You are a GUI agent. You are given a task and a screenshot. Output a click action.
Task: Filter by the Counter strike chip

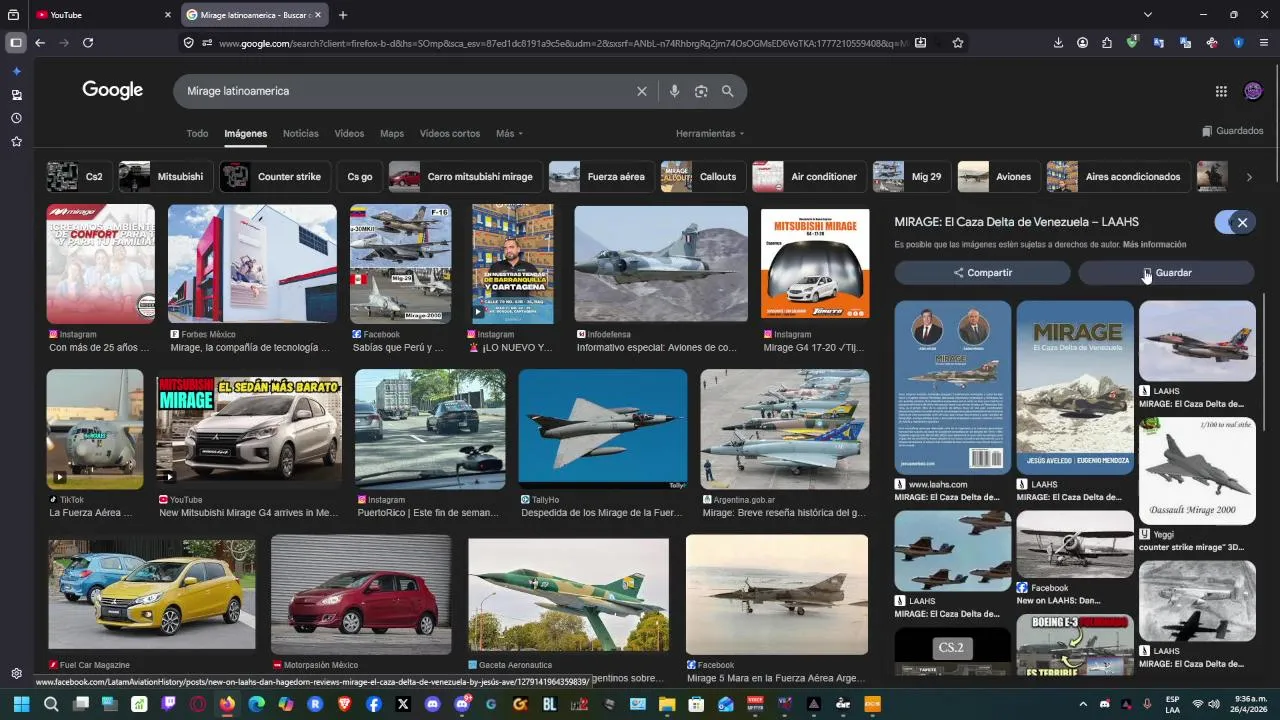click(x=274, y=177)
